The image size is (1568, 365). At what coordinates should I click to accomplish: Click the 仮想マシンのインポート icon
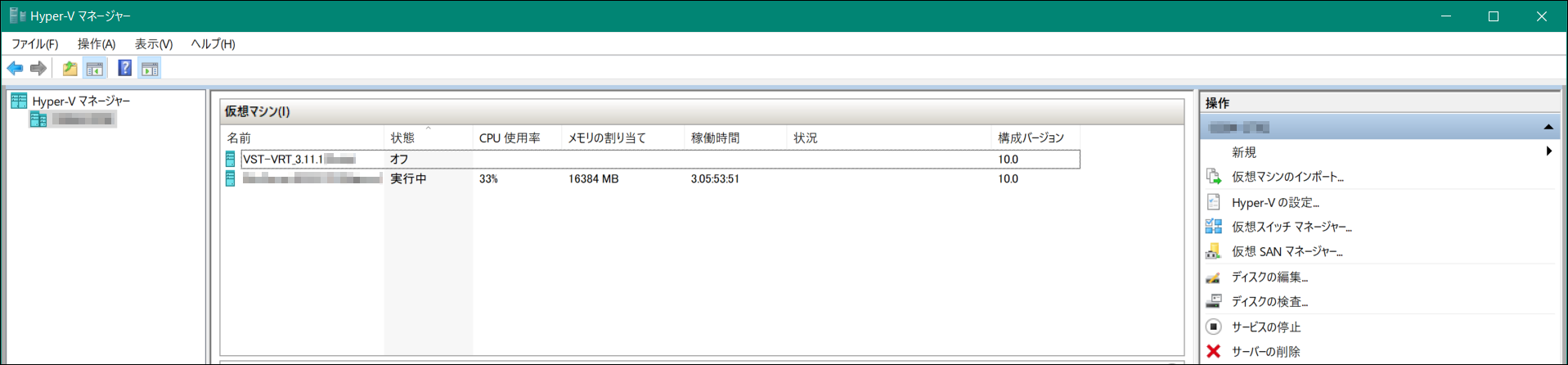point(1214,177)
